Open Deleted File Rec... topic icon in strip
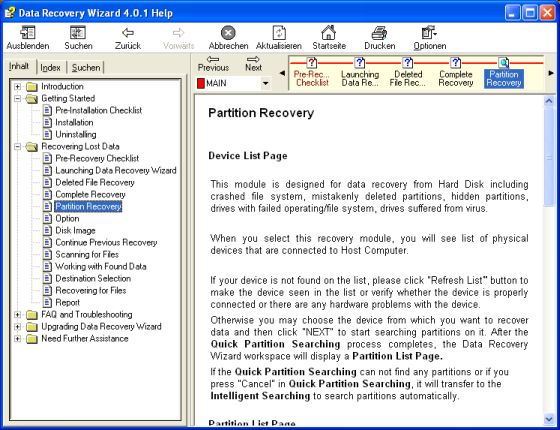This screenshot has width=560, height=430. coord(408,63)
